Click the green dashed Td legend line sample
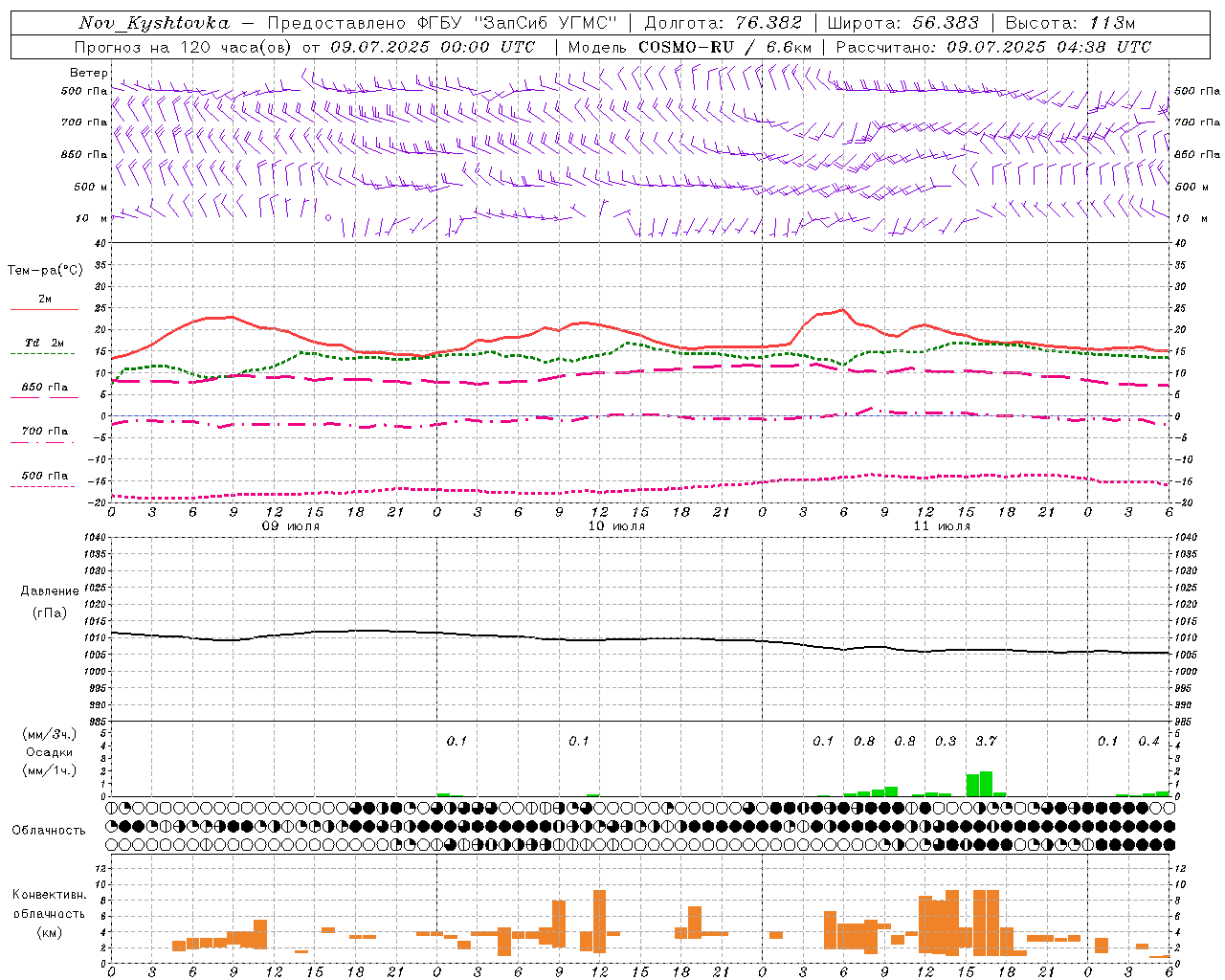Viewport: 1225px width, 980px height. tap(44, 353)
